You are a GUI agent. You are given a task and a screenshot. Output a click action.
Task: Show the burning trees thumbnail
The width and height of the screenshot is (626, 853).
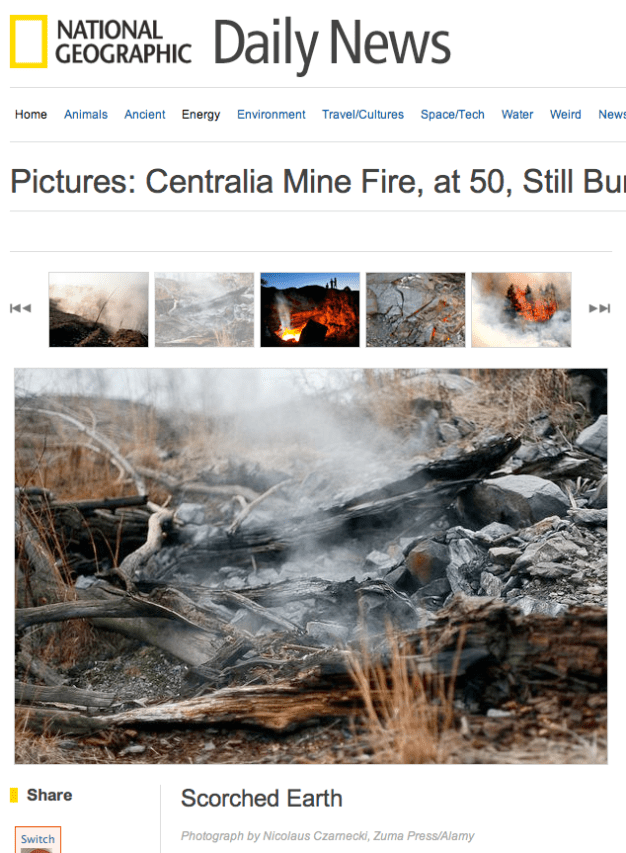(521, 310)
